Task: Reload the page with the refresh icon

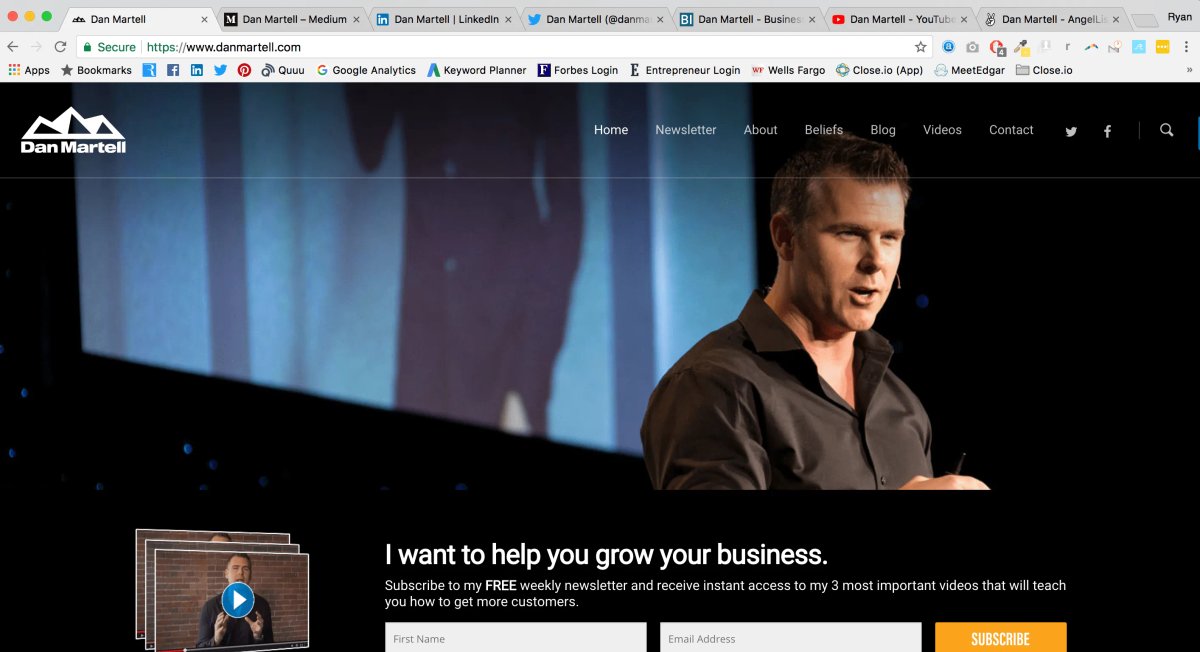Action: coord(61,47)
